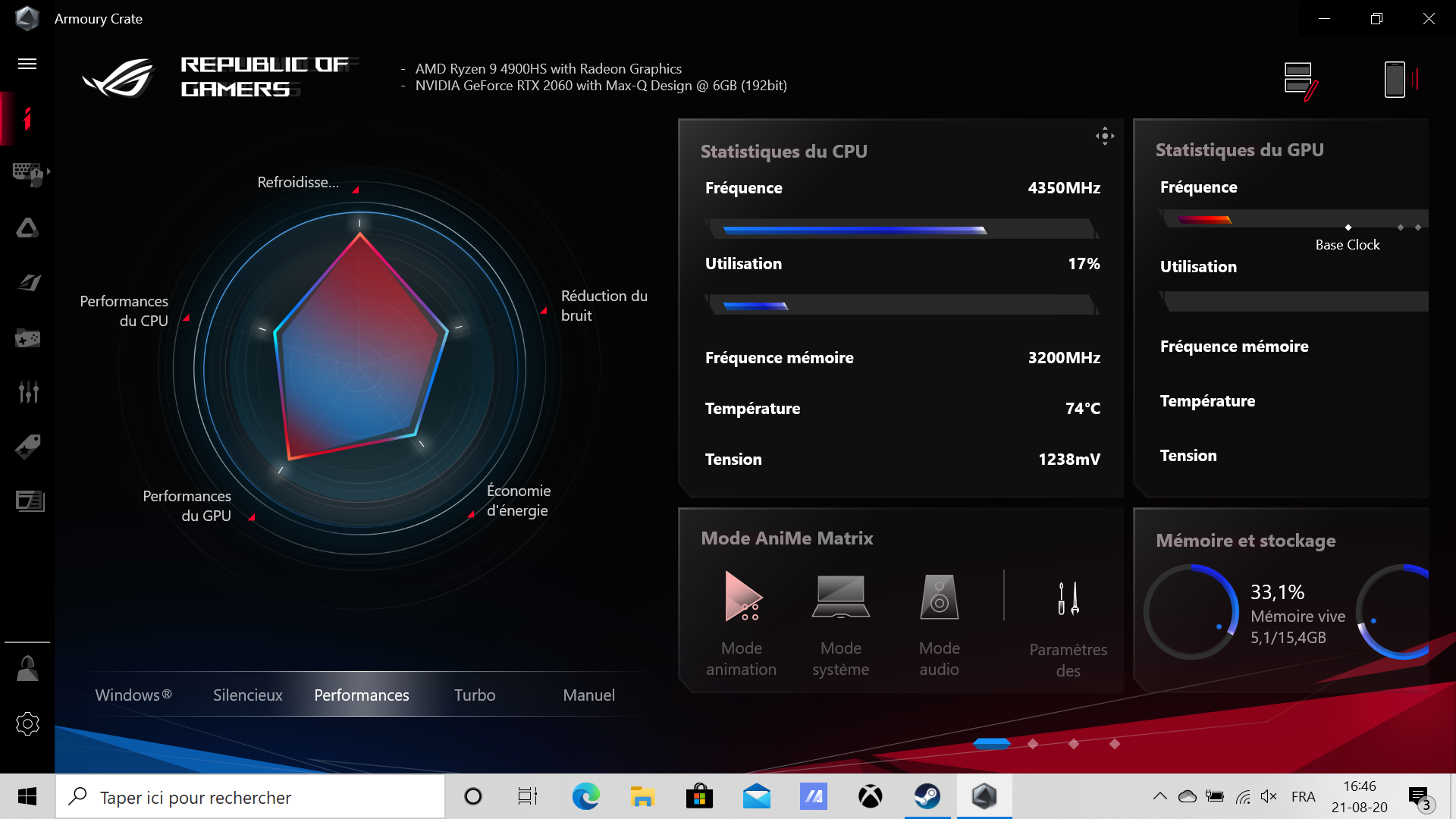
Task: Jump to the second dashboard page diamond
Action: coord(1033,744)
